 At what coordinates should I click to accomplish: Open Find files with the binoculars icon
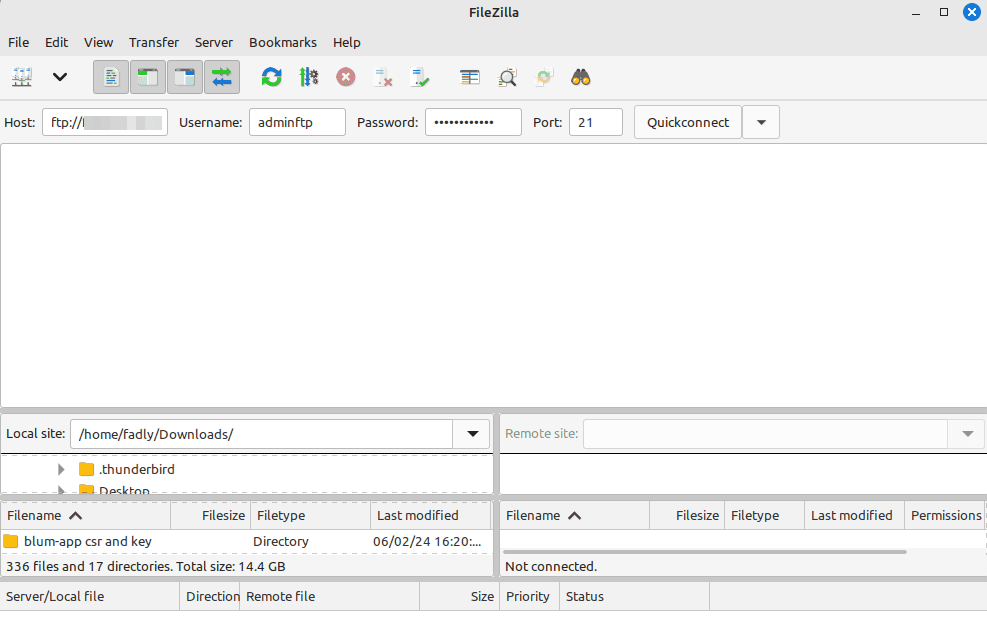point(580,77)
